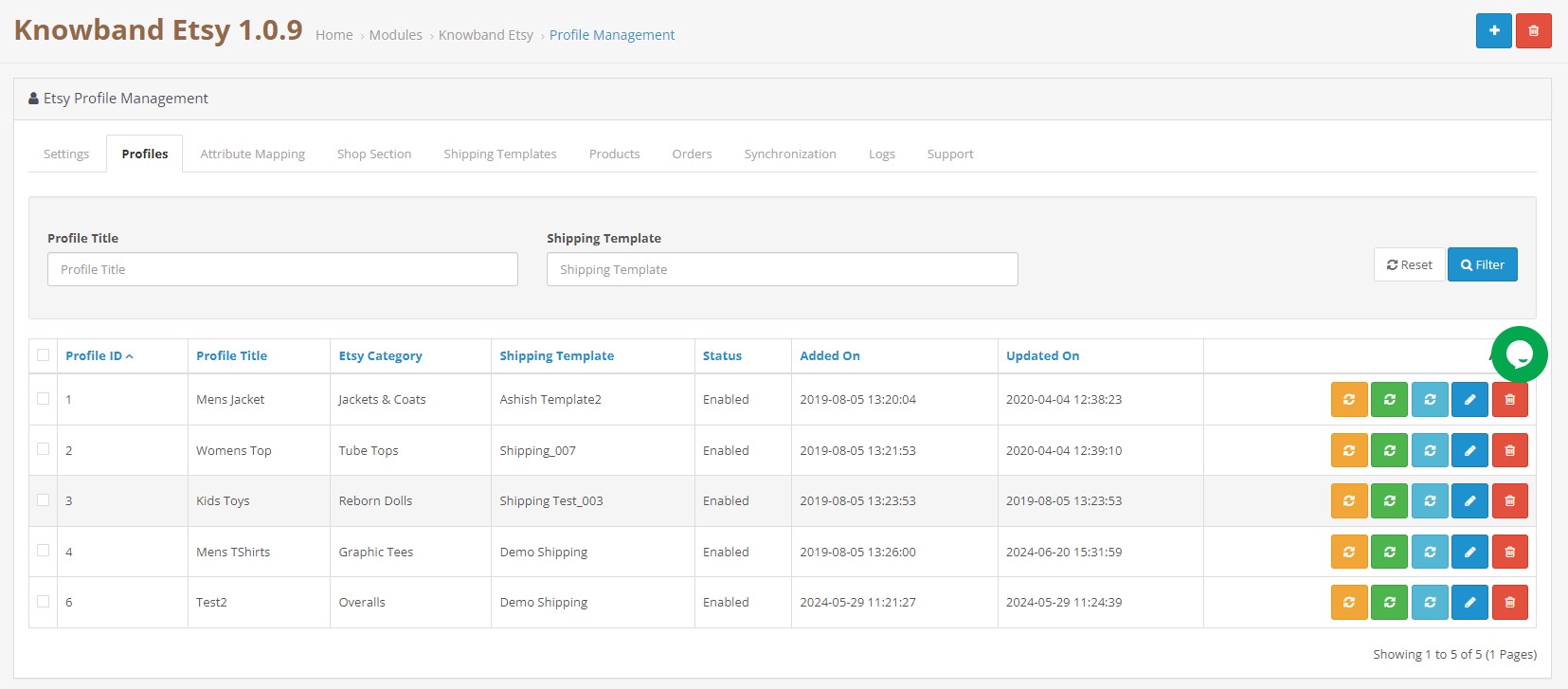The width and height of the screenshot is (1568, 689).
Task: Select the checkbox for profile ID 6
Action: (x=43, y=601)
